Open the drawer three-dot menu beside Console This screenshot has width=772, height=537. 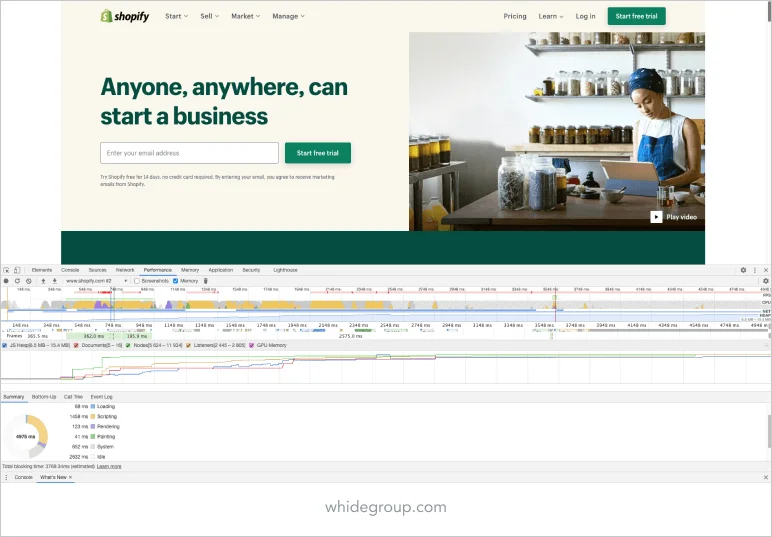(6, 477)
